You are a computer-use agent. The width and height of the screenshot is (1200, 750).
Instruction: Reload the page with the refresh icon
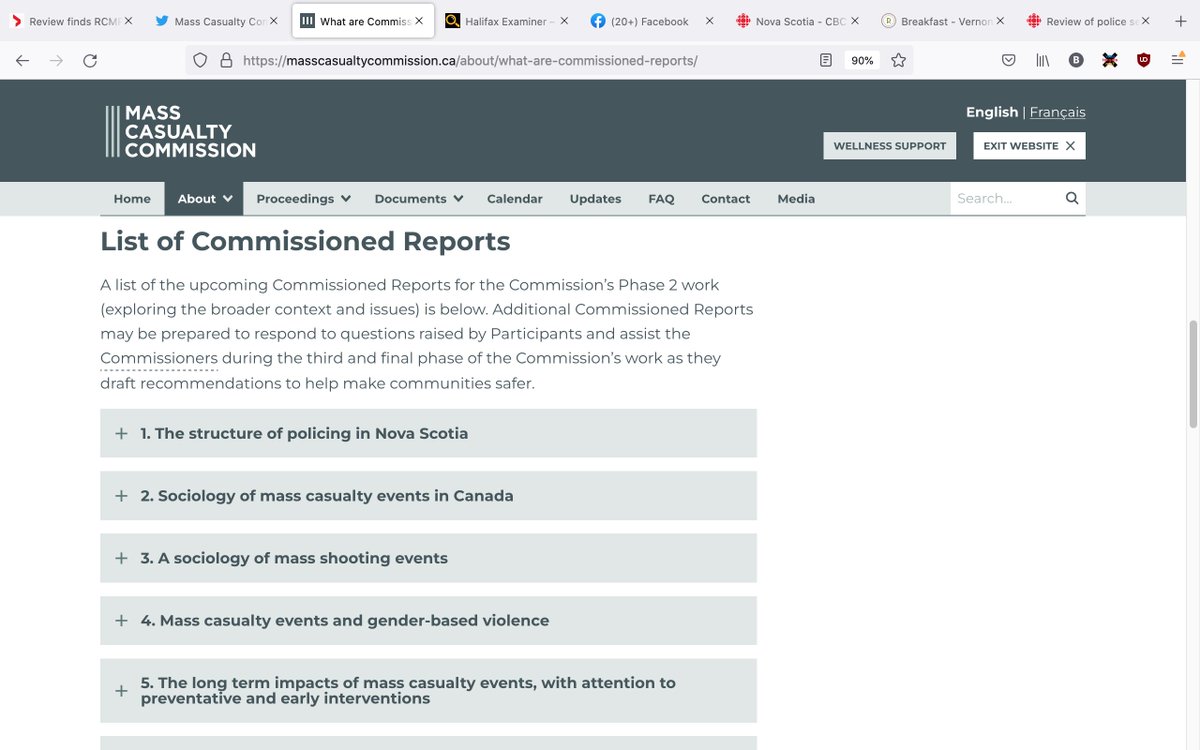coord(90,60)
